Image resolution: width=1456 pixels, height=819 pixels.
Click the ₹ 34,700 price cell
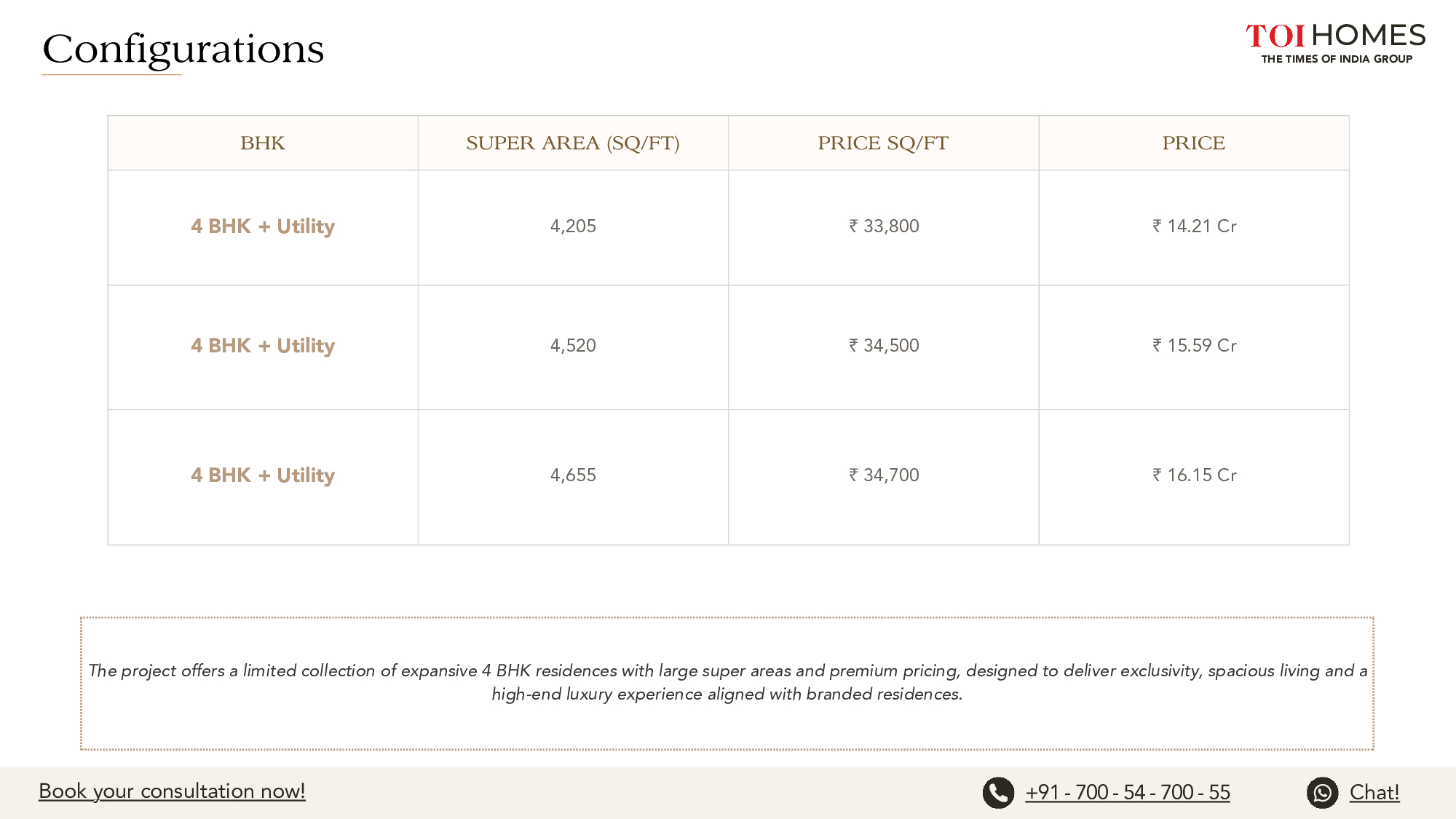point(884,475)
